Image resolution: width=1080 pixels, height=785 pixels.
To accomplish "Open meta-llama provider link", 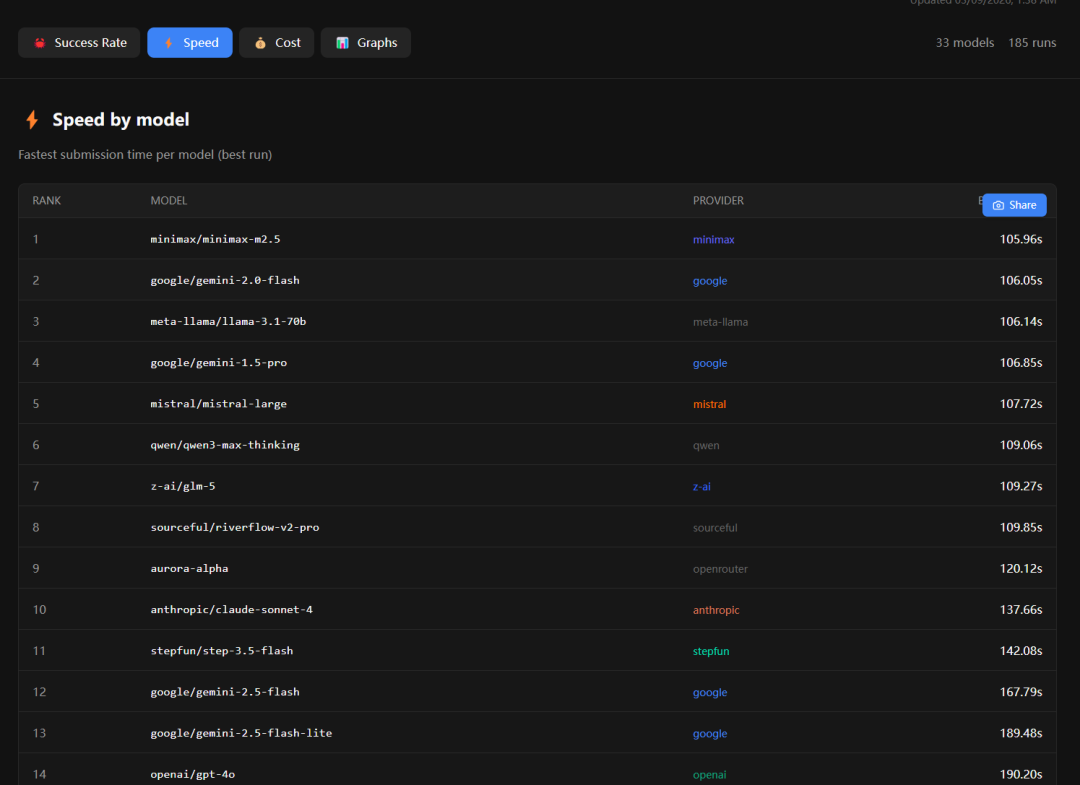I will coord(720,322).
